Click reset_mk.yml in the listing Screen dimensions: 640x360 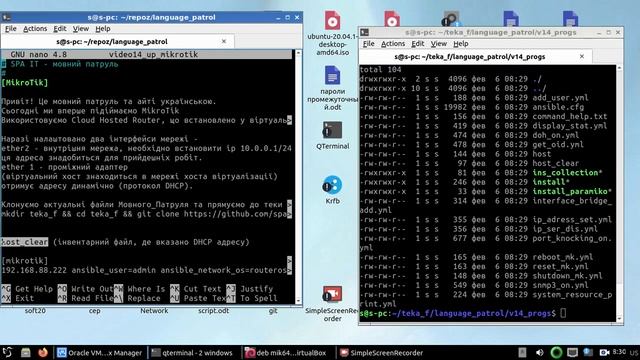click(560, 267)
